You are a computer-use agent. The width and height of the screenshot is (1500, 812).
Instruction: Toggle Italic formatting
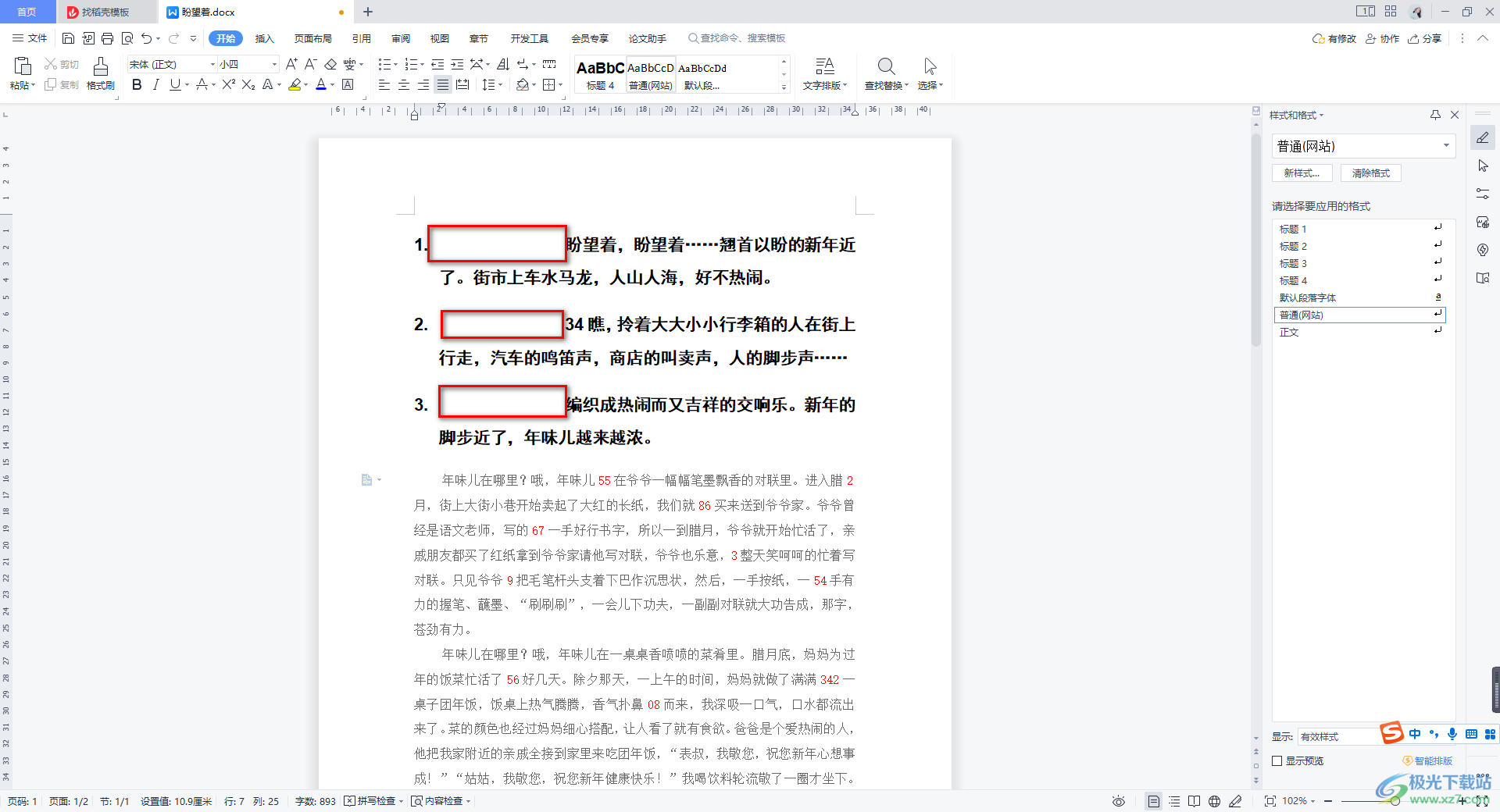tap(155, 84)
